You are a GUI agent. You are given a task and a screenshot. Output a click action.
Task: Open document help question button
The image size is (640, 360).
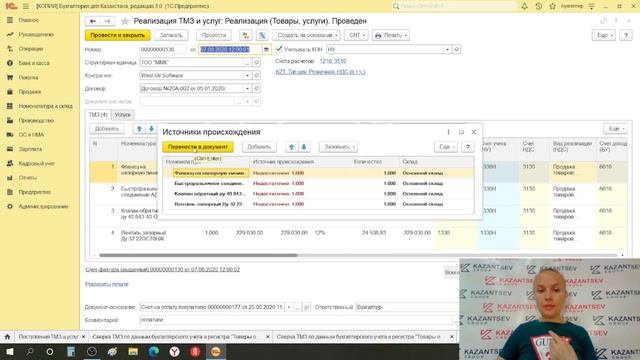tap(625, 36)
